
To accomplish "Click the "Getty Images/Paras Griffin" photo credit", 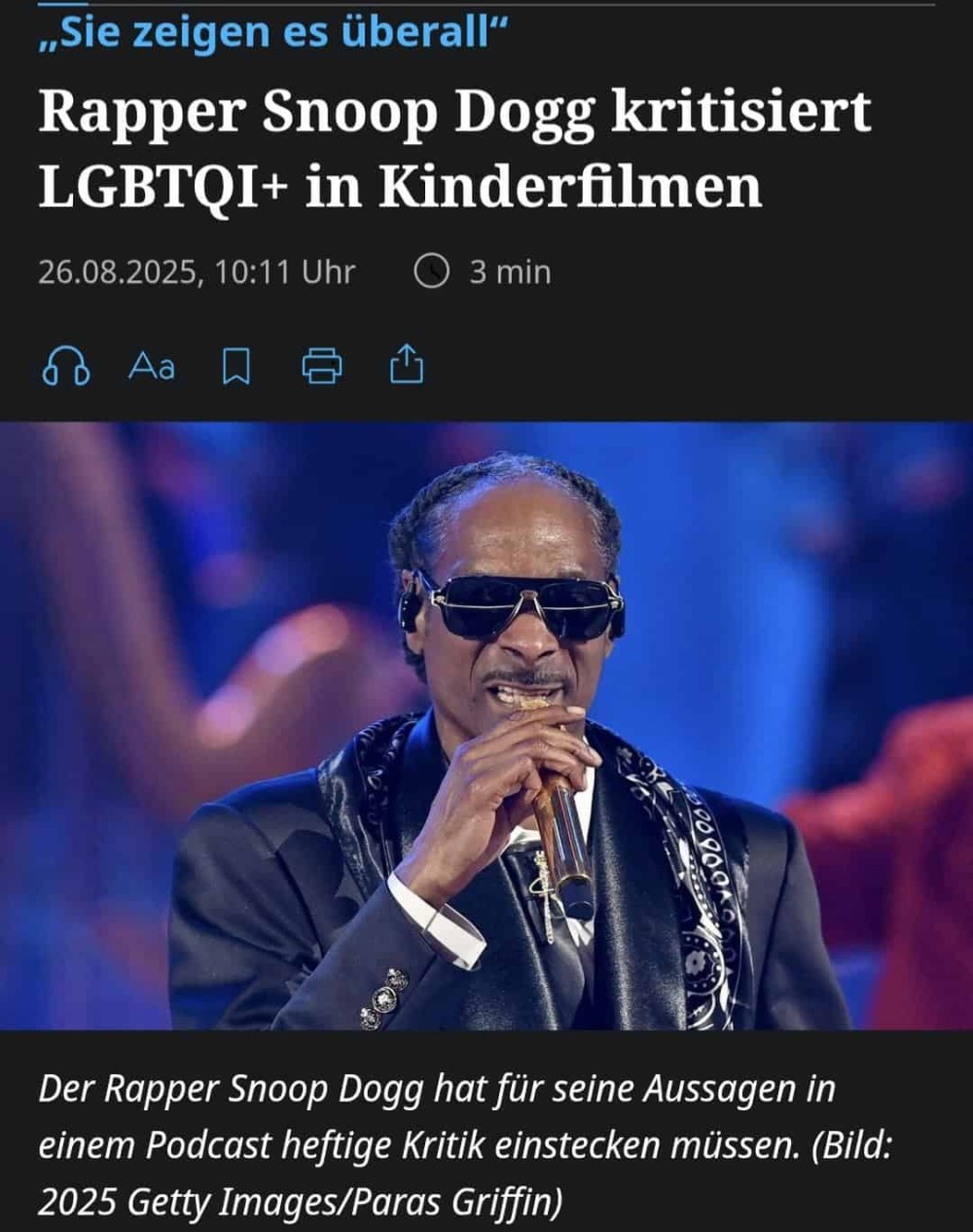I will [x=344, y=1202].
